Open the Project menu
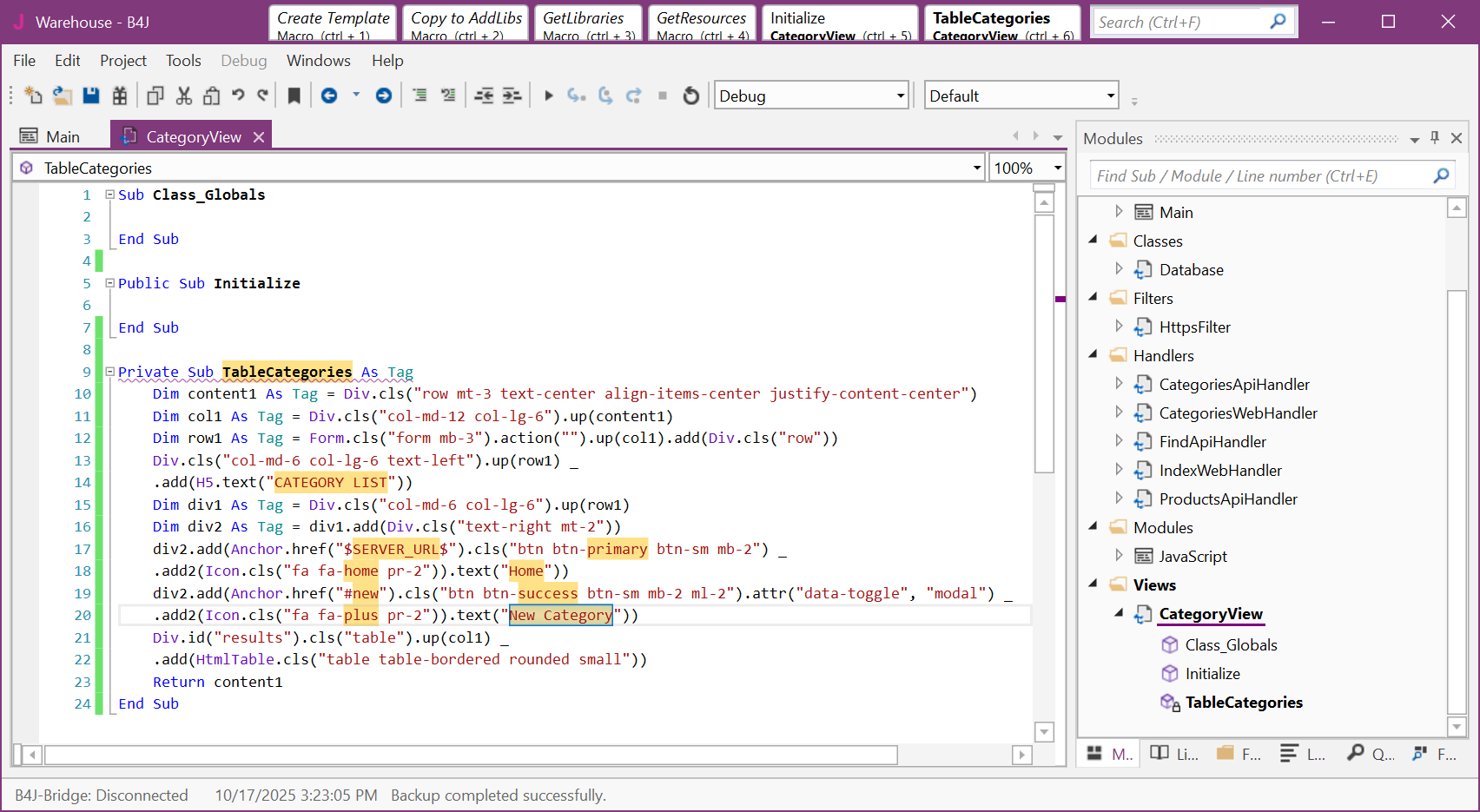 [x=122, y=61]
